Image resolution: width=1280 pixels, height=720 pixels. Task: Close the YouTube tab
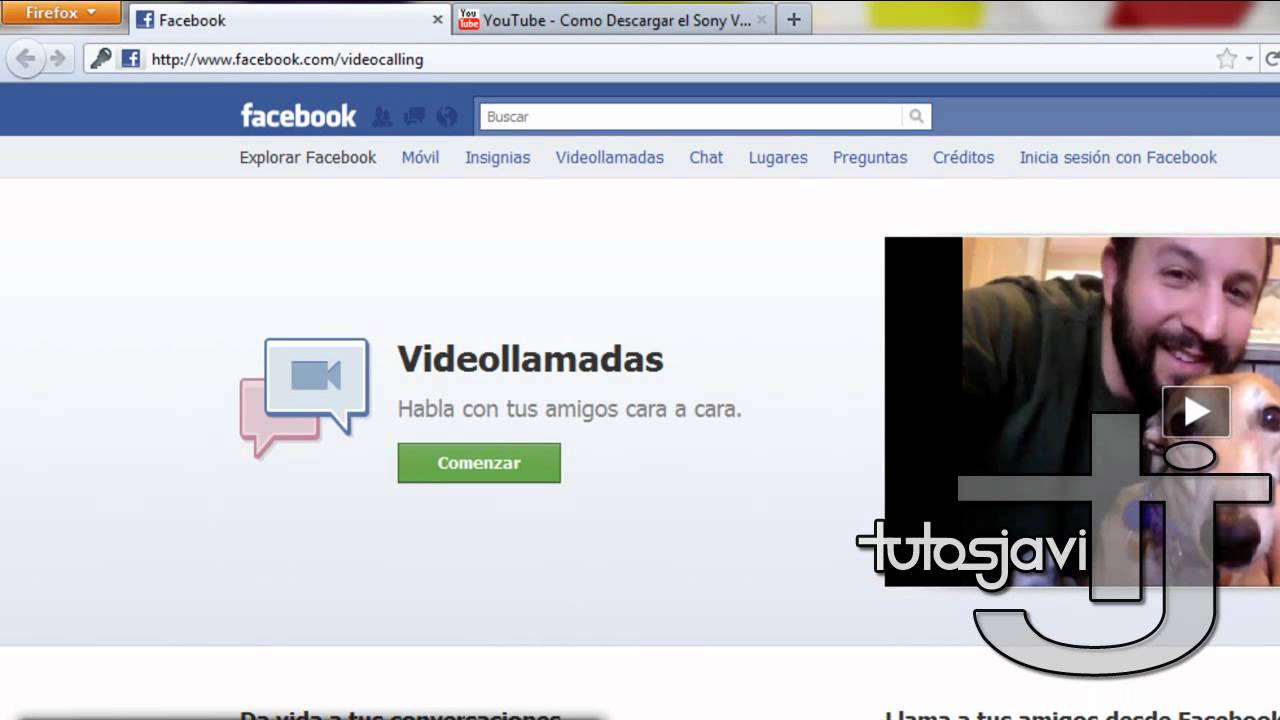(761, 20)
